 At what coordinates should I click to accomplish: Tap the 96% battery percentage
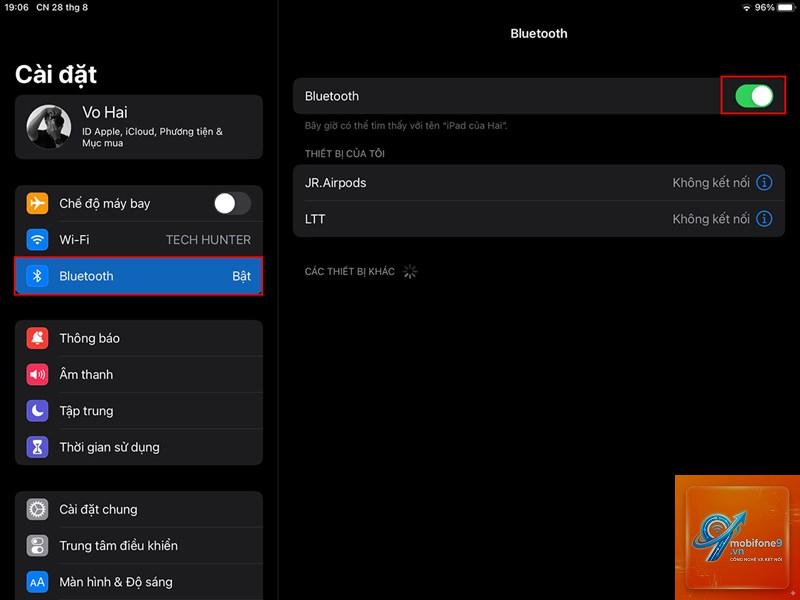(764, 8)
